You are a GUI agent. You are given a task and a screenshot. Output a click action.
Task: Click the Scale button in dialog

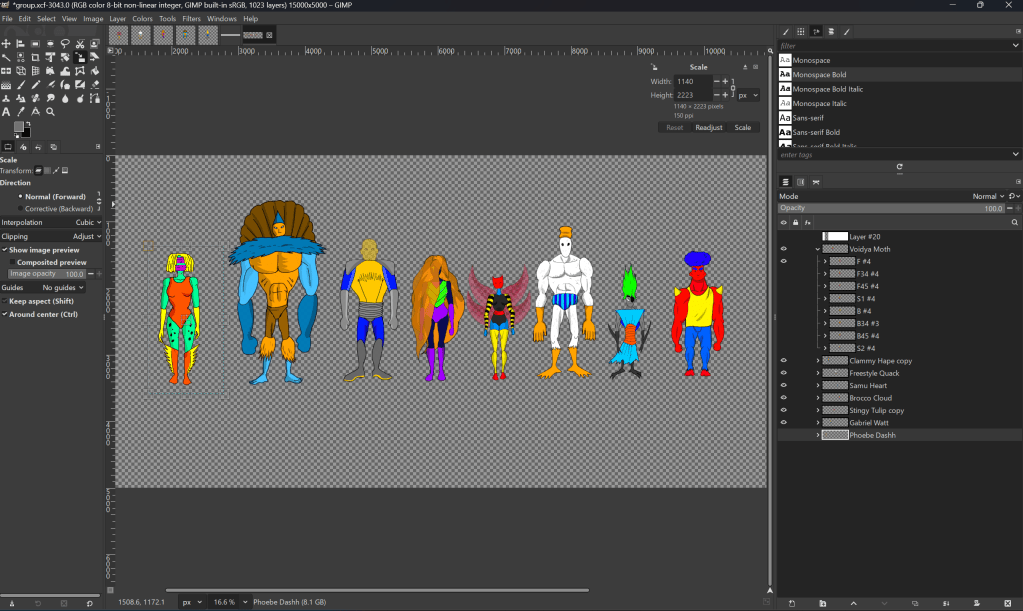[742, 128]
